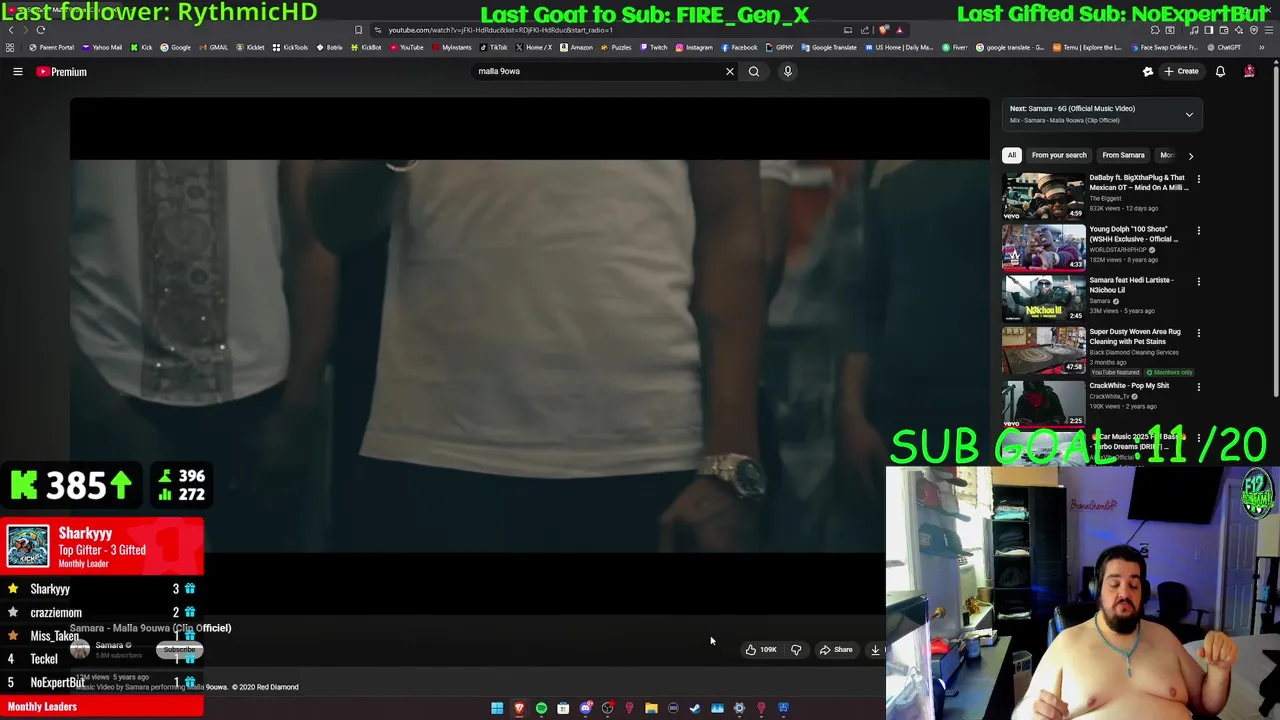This screenshot has width=1280, height=720.
Task: Show more bookmarks overflow chevron
Action: point(1262,47)
